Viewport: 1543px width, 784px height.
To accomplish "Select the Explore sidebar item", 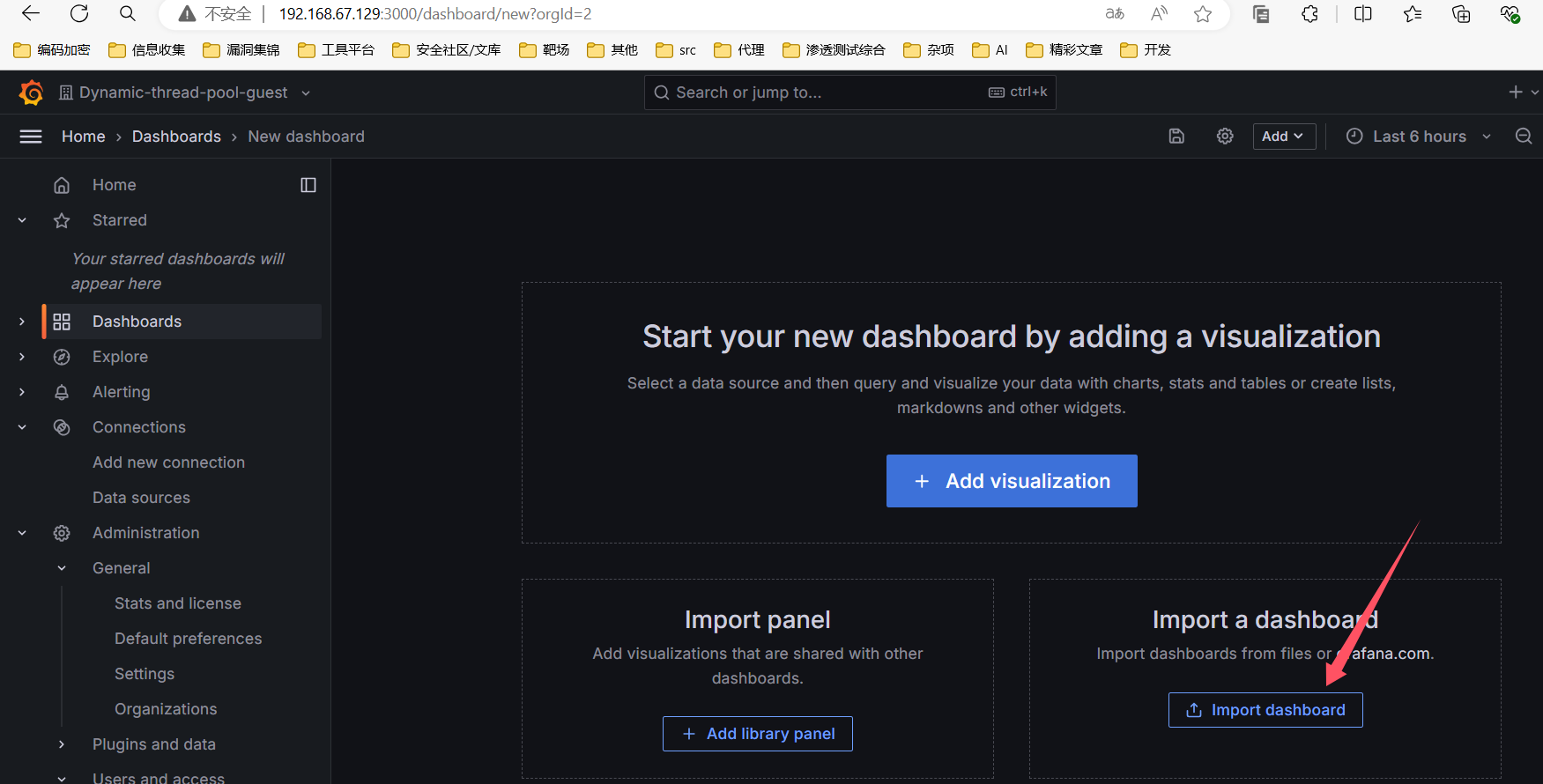I will [x=120, y=357].
